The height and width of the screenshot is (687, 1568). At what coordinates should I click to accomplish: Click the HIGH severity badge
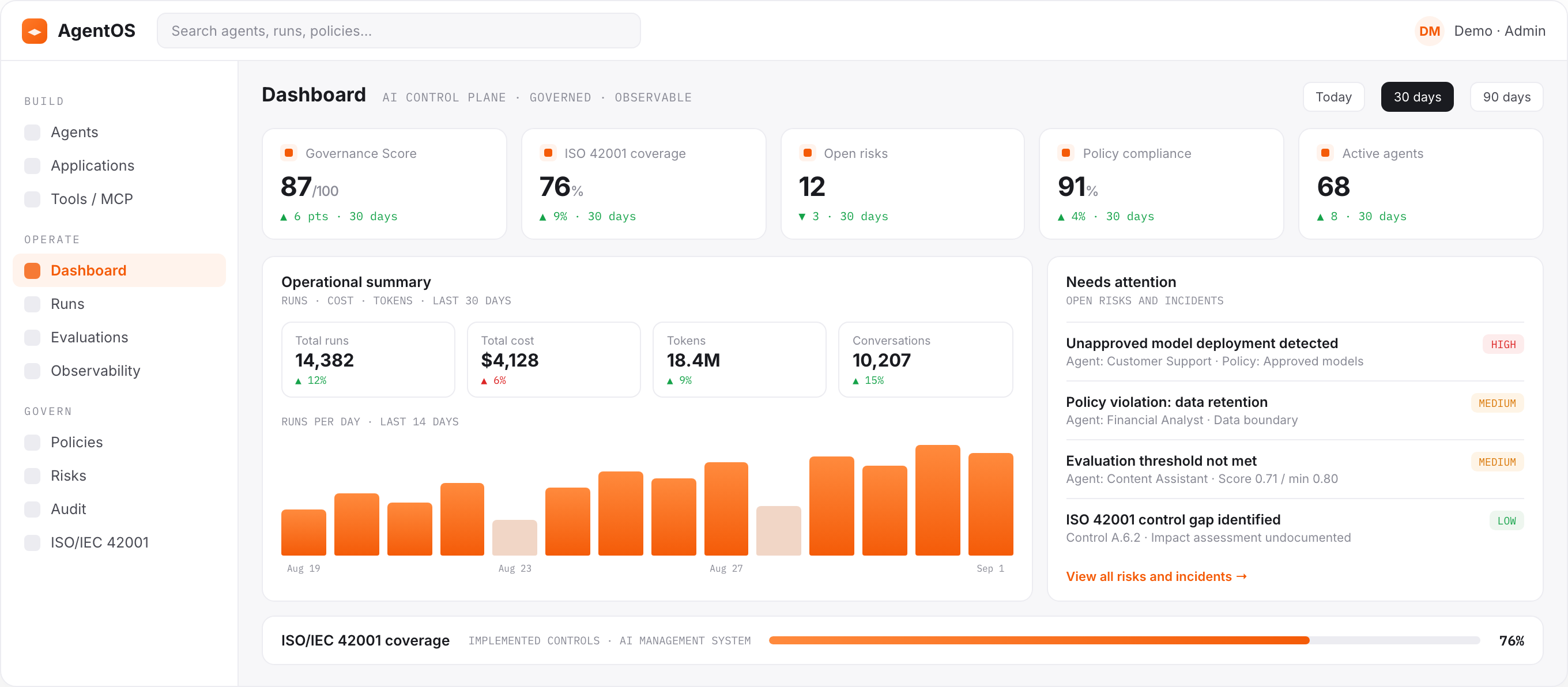point(1503,345)
